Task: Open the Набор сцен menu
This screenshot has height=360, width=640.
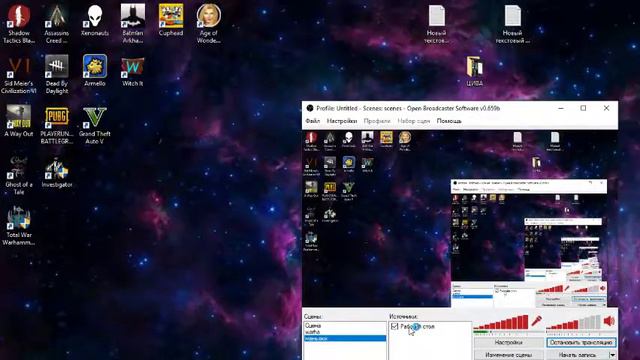Action: (x=413, y=121)
